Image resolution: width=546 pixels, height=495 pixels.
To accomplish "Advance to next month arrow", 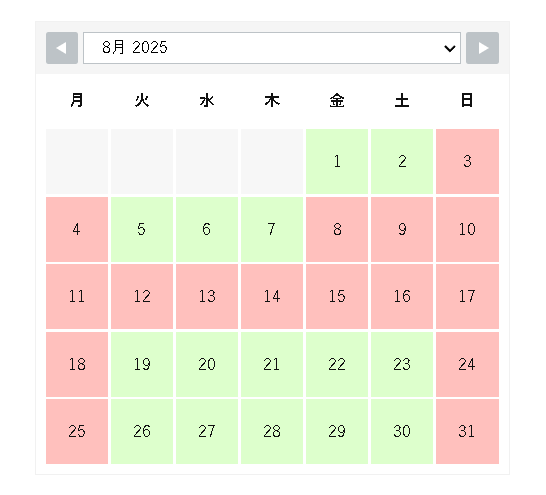I will point(482,48).
